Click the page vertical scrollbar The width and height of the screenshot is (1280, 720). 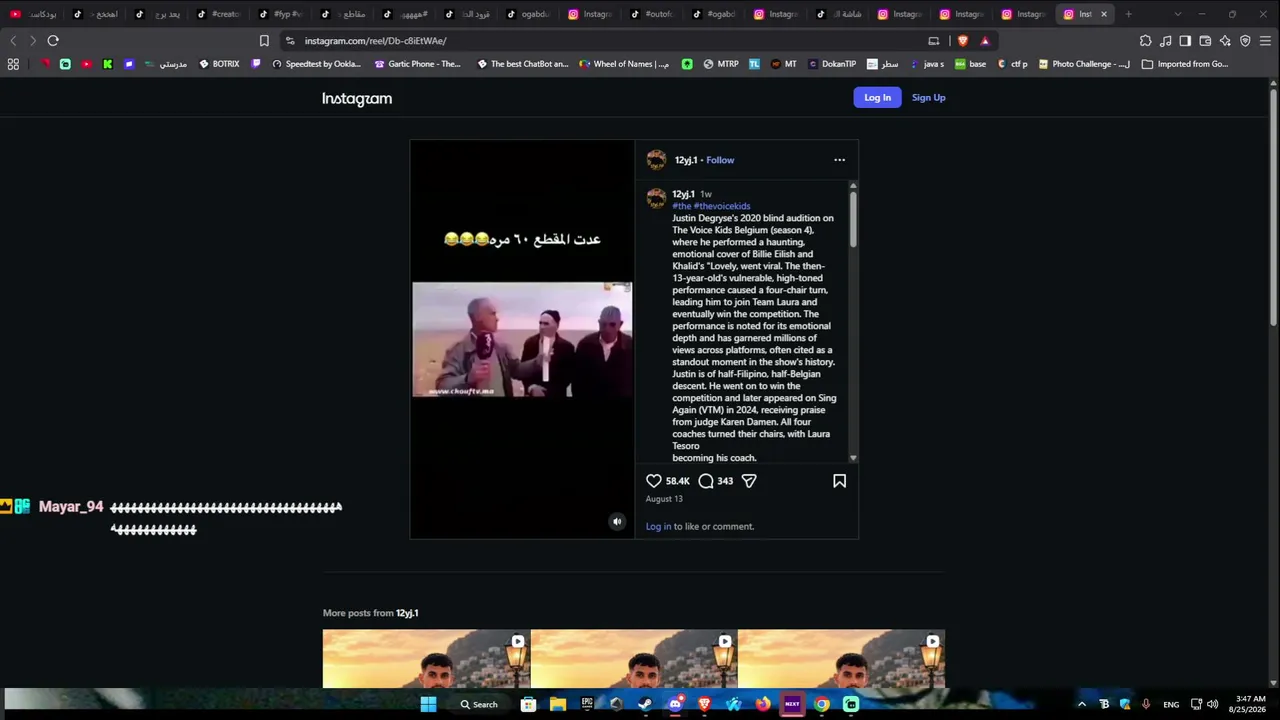(1273, 206)
